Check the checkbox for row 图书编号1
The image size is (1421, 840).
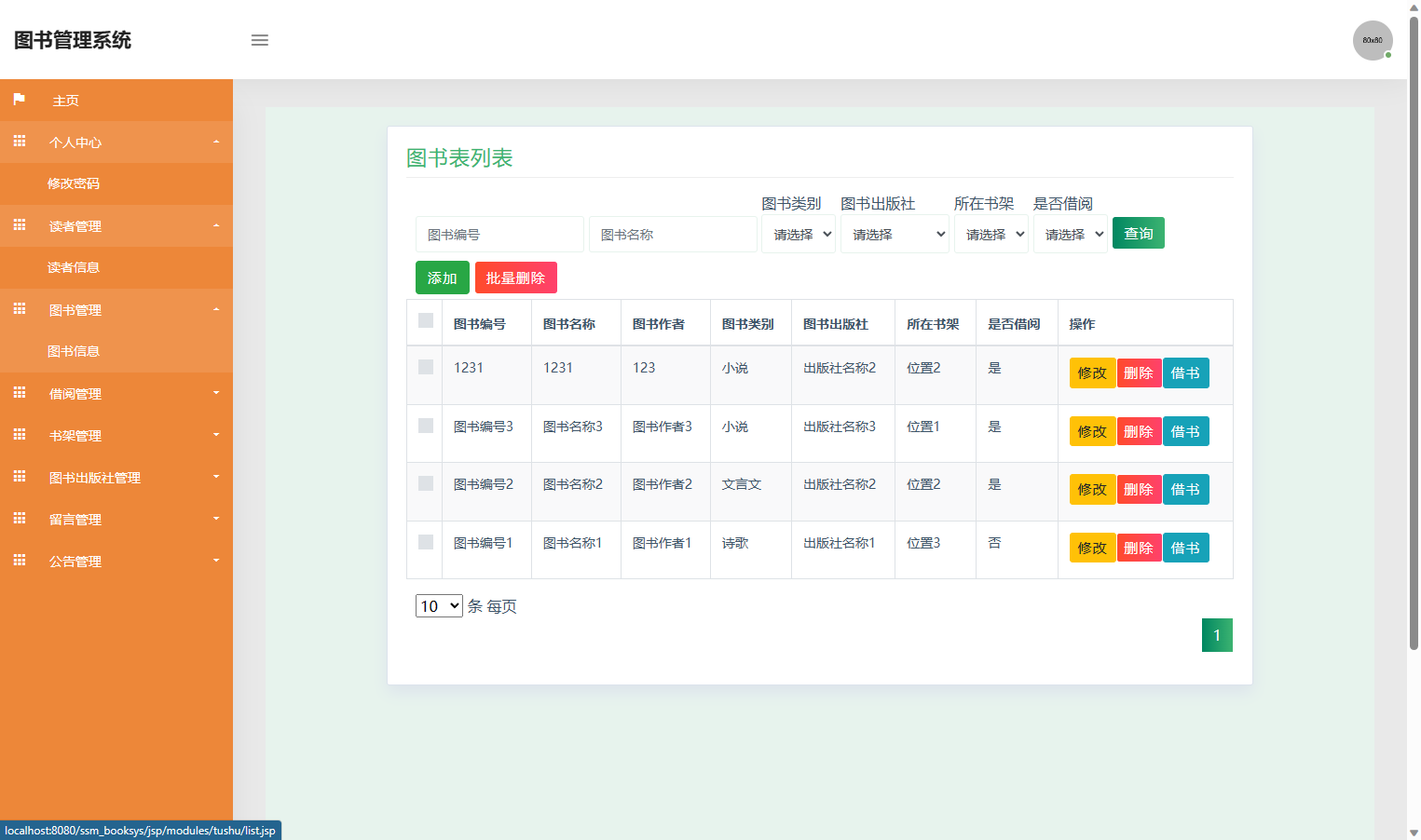425,541
